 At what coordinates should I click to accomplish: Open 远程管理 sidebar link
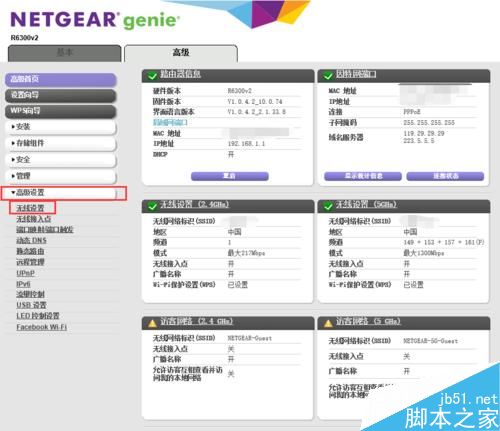click(x=30, y=262)
